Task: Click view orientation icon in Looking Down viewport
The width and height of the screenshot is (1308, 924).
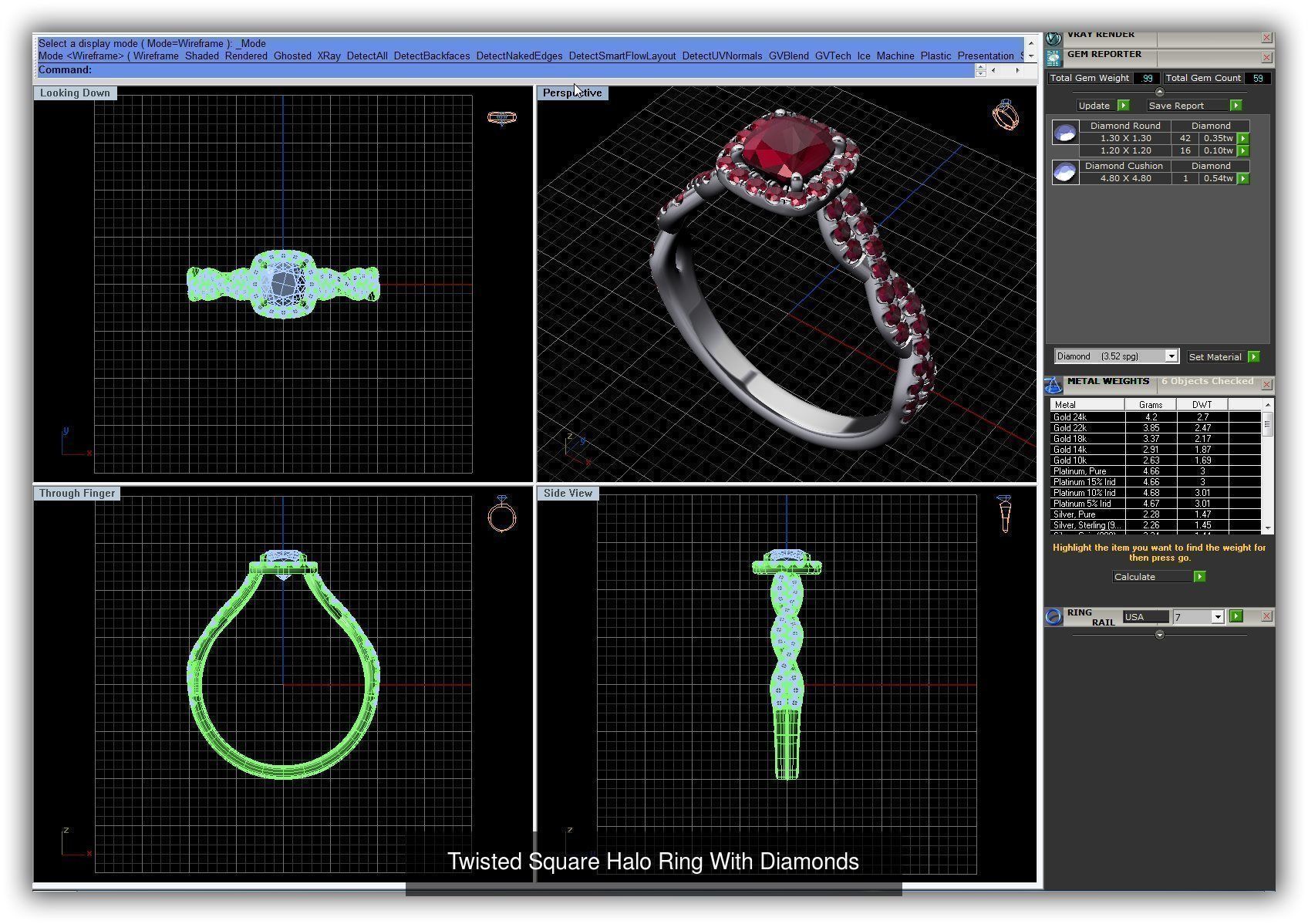Action: click(x=501, y=118)
